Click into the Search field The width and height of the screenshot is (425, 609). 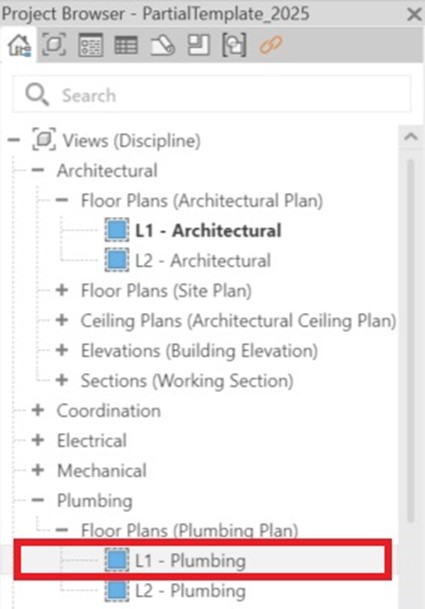[212, 94]
